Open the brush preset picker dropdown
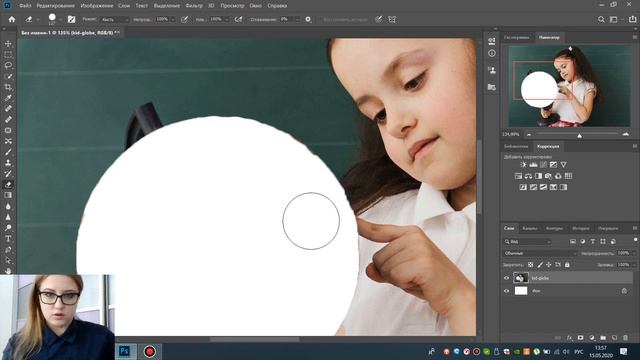The width and height of the screenshot is (640, 360). (x=61, y=19)
